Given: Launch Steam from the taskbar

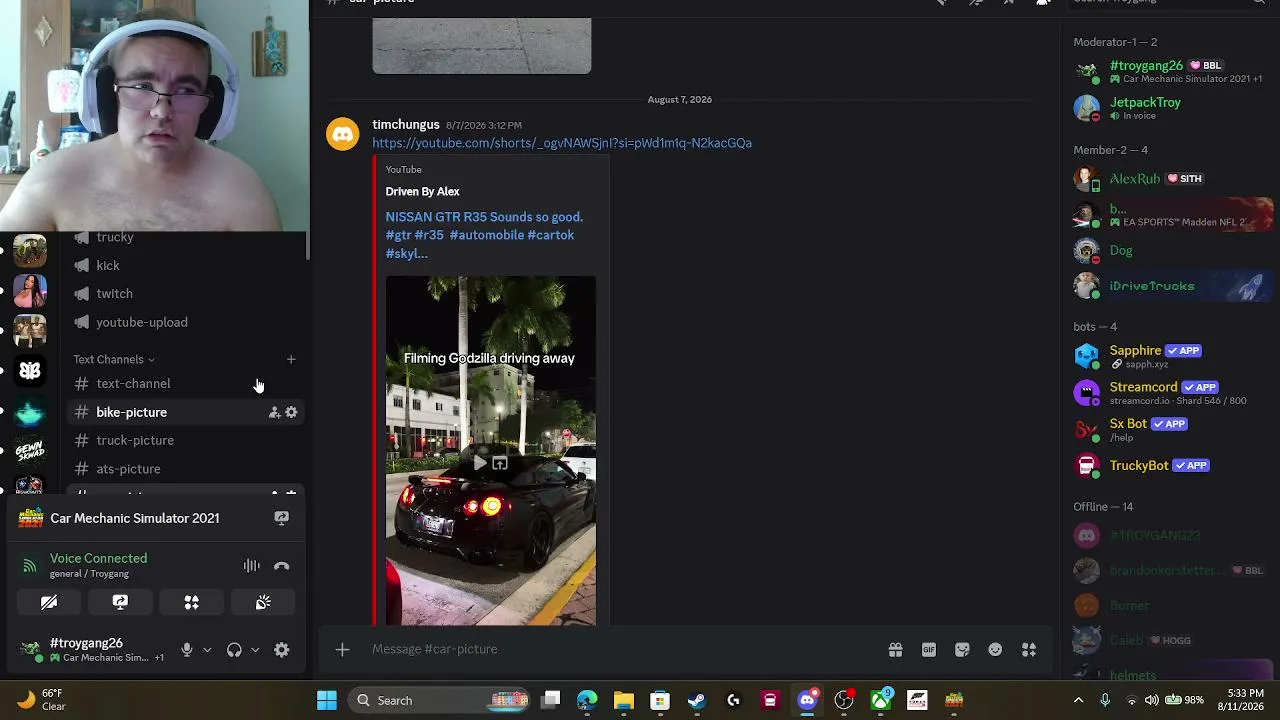Looking at the screenshot, I should 697,701.
